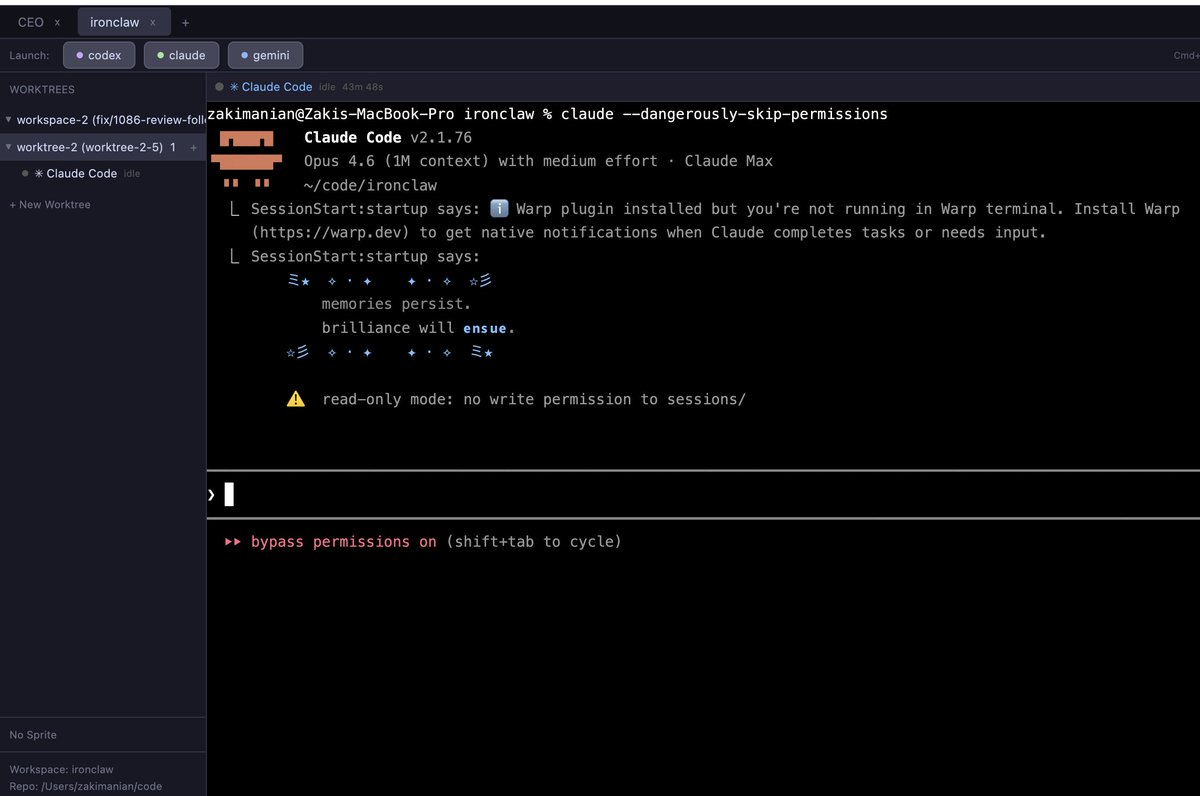The height and width of the screenshot is (796, 1200).
Task: Click the read-only warning icon
Action: 296,399
